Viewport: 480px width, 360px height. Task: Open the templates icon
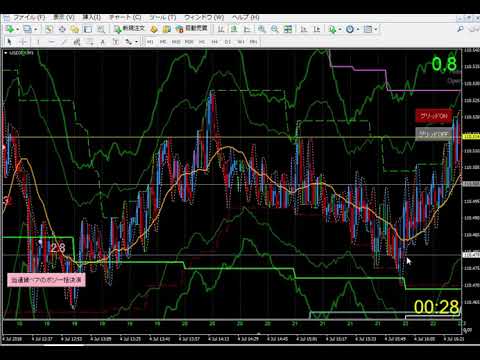[368, 29]
